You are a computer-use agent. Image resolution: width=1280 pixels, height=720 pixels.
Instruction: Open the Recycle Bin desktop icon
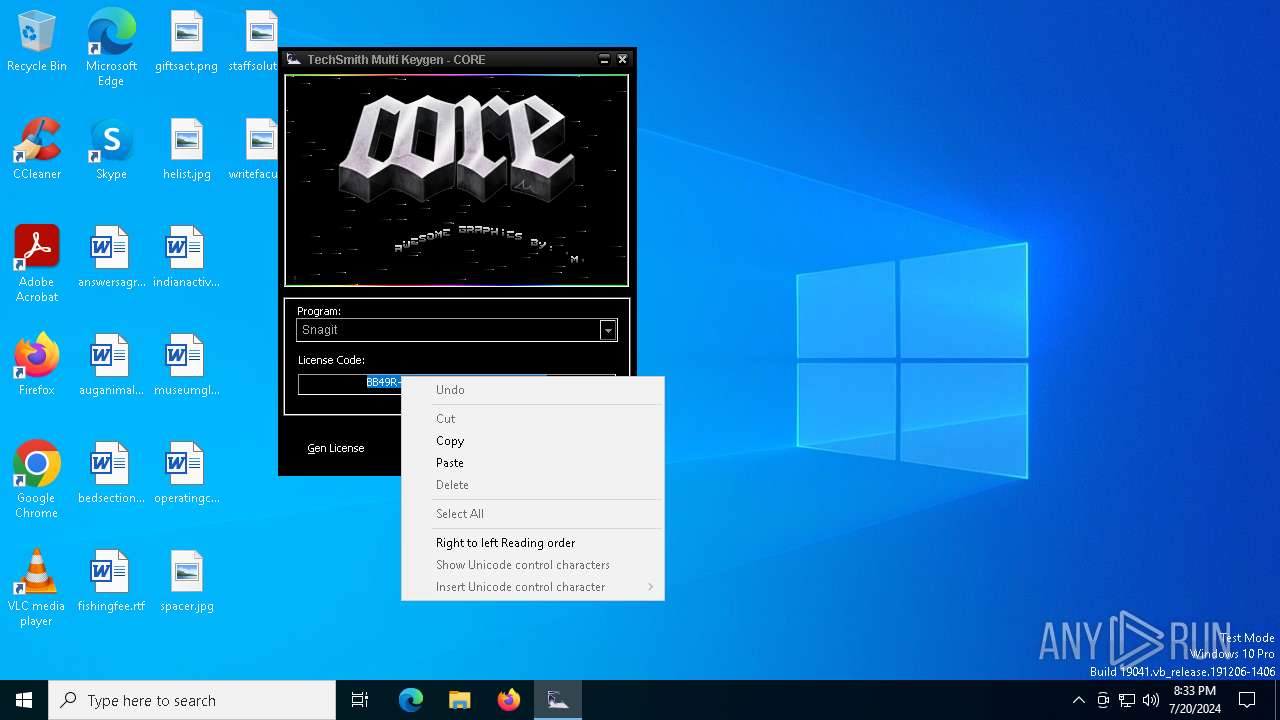pyautogui.click(x=37, y=40)
